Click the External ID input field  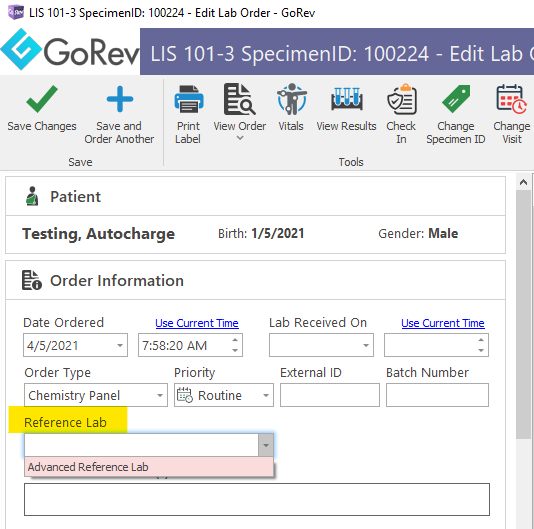tap(330, 395)
